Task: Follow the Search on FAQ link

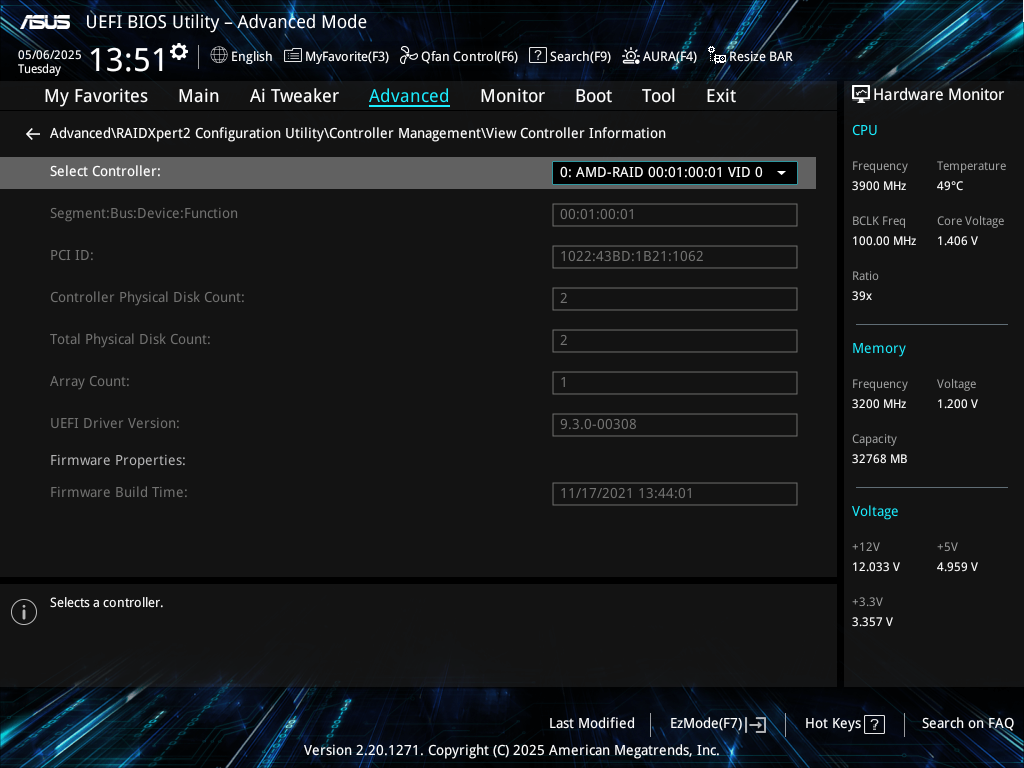Action: [967, 724]
